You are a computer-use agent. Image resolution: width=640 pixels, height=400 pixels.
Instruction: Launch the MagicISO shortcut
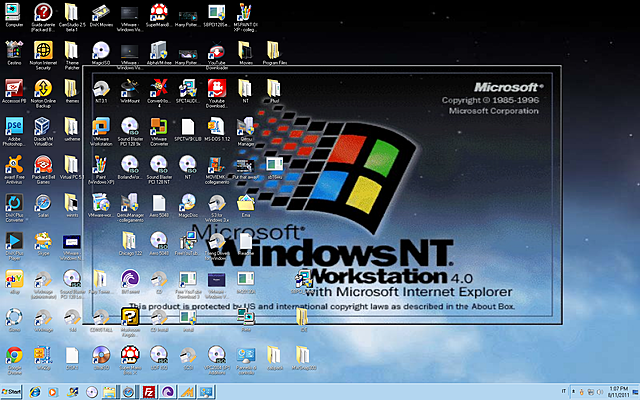[101, 53]
